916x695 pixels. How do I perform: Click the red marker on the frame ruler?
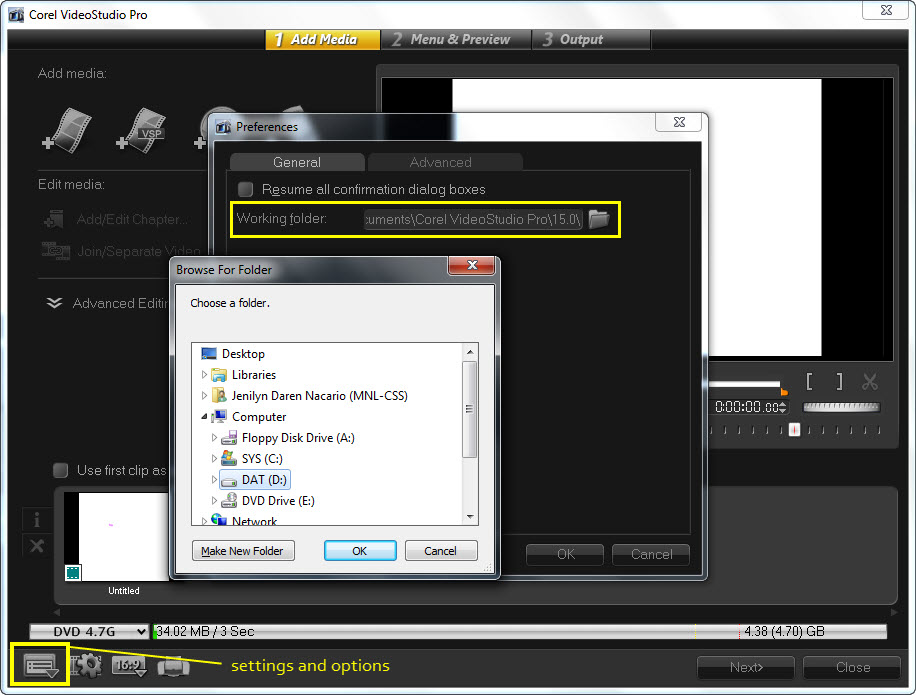tap(794, 430)
